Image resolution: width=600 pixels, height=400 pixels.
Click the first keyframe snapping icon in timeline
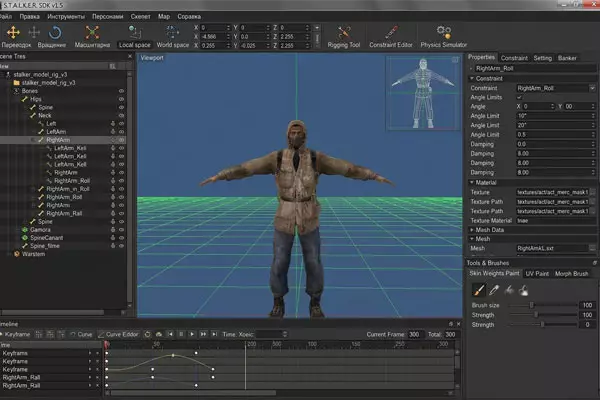pos(39,334)
